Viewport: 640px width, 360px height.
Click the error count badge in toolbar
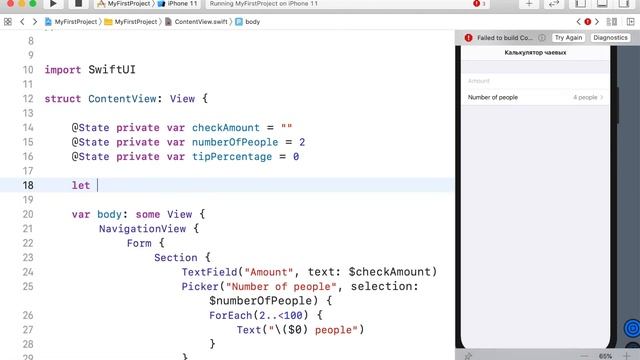(x=479, y=4)
